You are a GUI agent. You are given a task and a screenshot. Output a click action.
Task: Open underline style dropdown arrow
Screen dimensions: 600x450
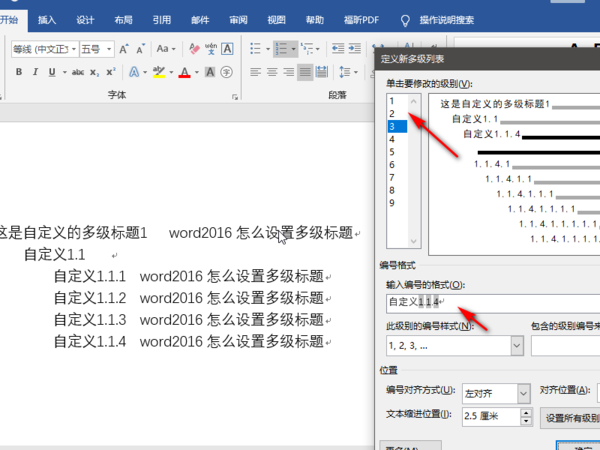coord(64,72)
